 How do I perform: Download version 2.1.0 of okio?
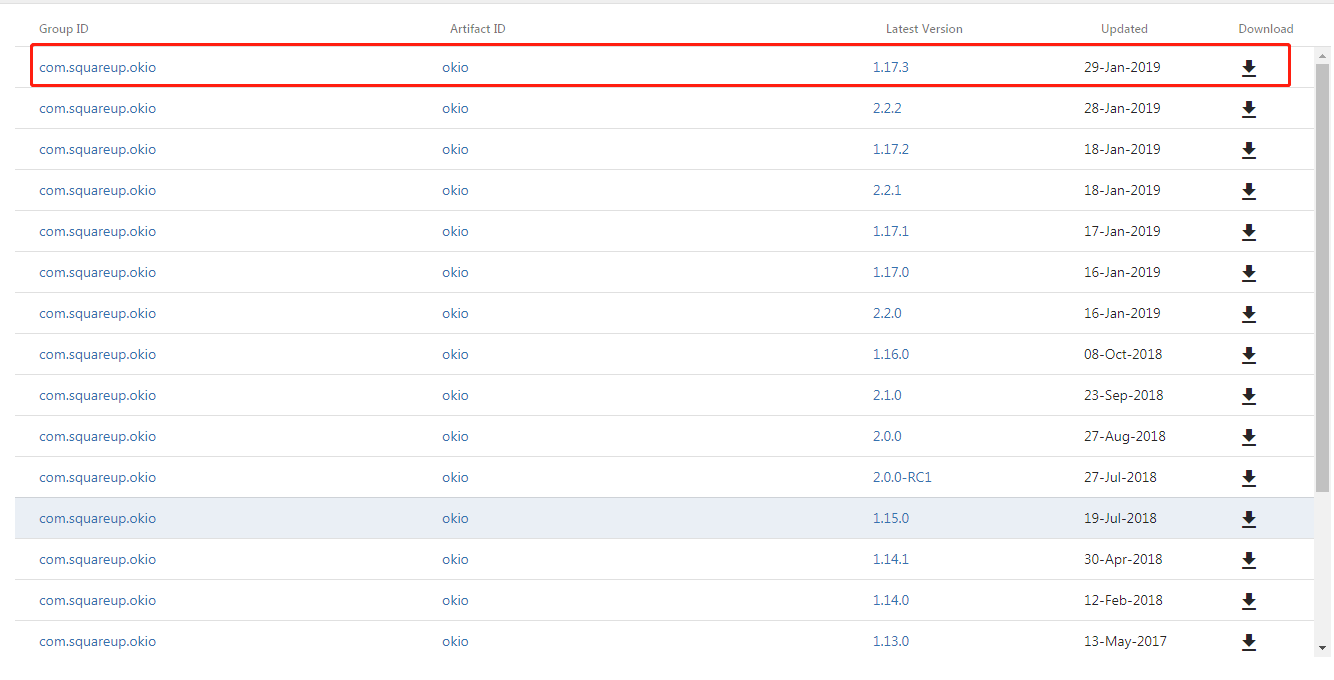tap(1248, 396)
